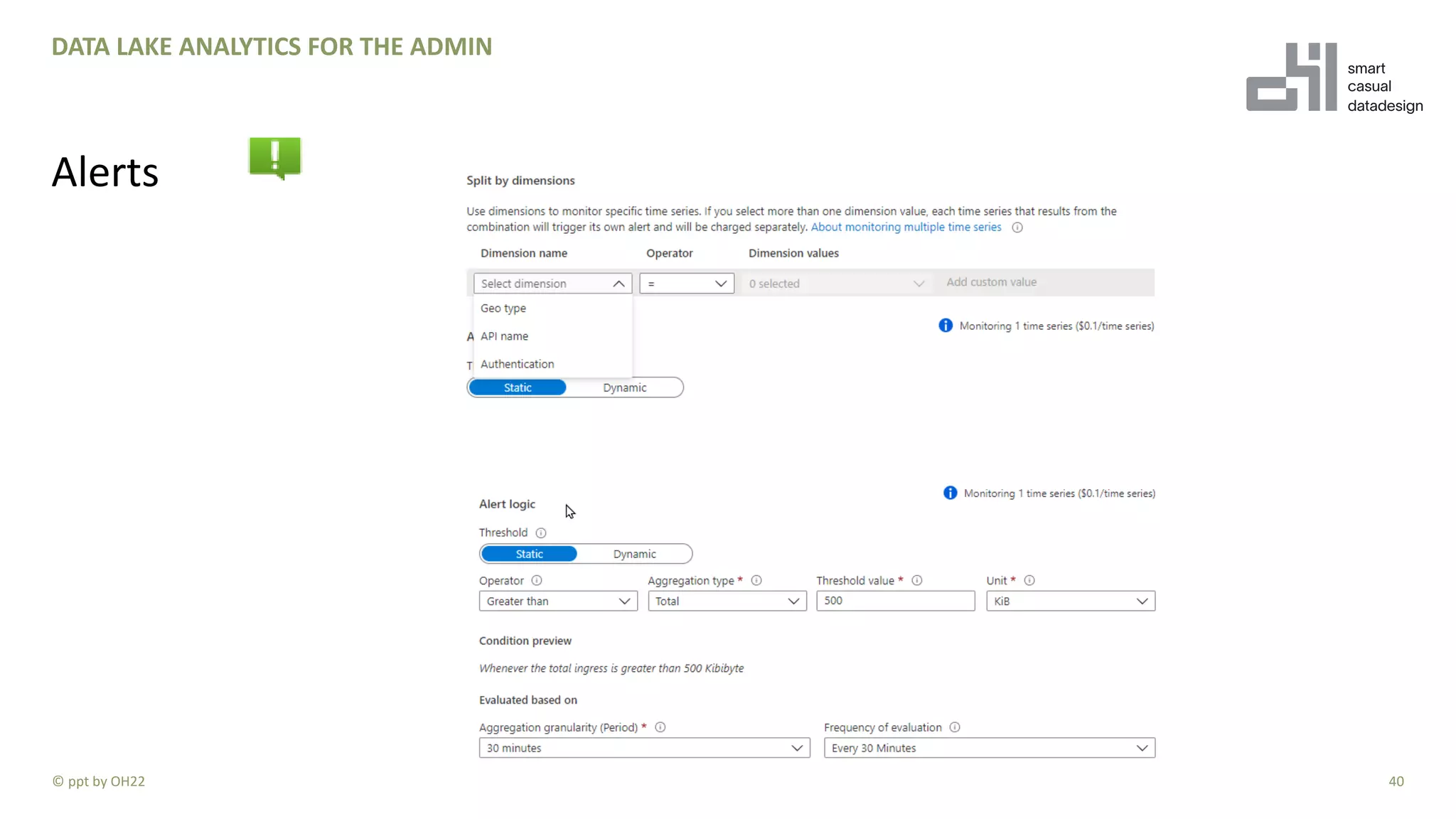The image size is (1456, 819).
Task: Click blue info icon beside lower Monitoring message
Action: (950, 493)
